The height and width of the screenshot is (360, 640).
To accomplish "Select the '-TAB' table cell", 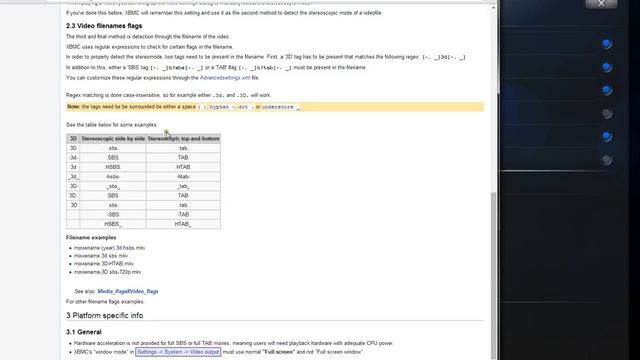I will 183,215.
